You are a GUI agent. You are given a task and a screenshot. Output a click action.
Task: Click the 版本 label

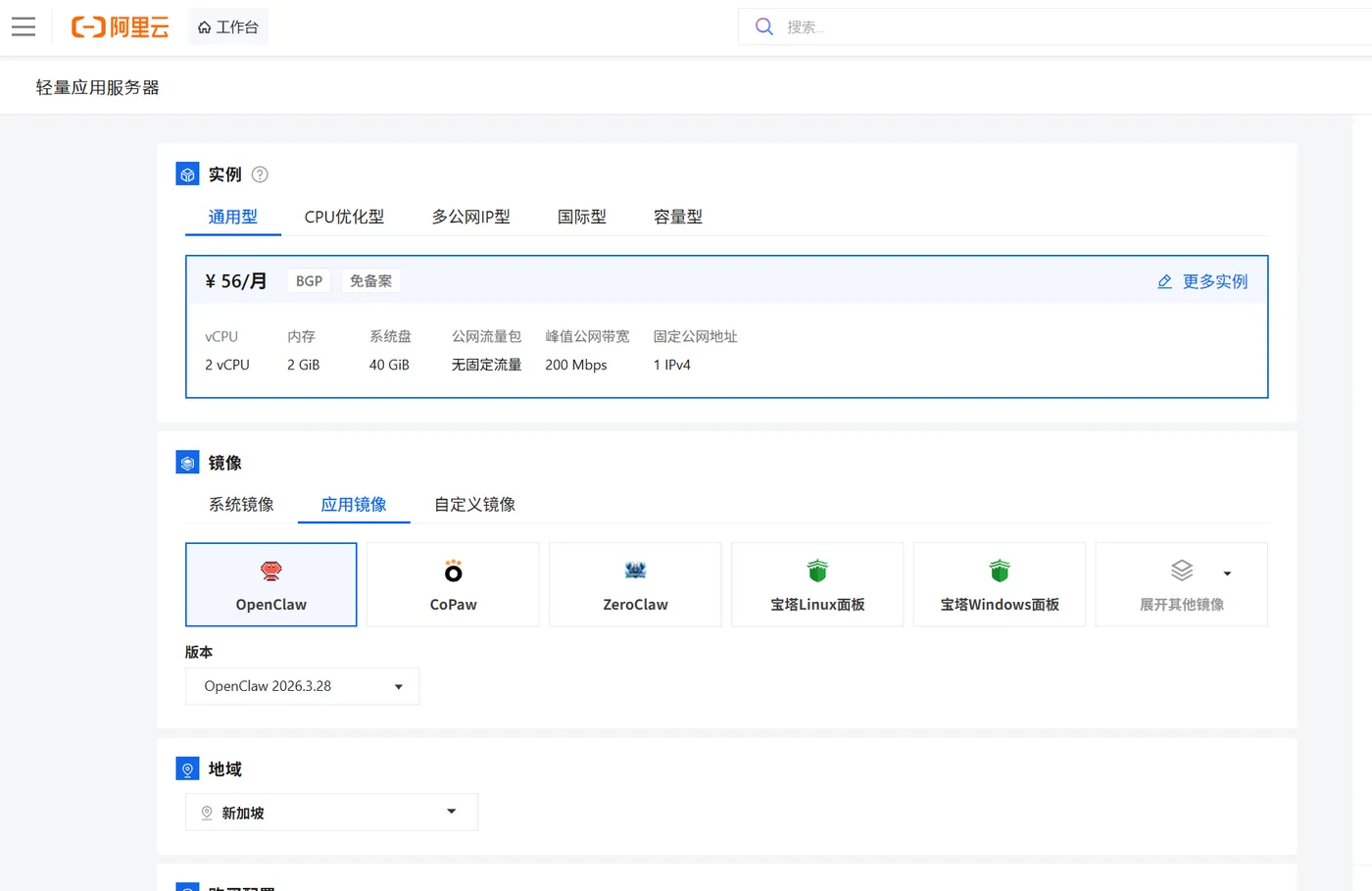pyautogui.click(x=199, y=652)
